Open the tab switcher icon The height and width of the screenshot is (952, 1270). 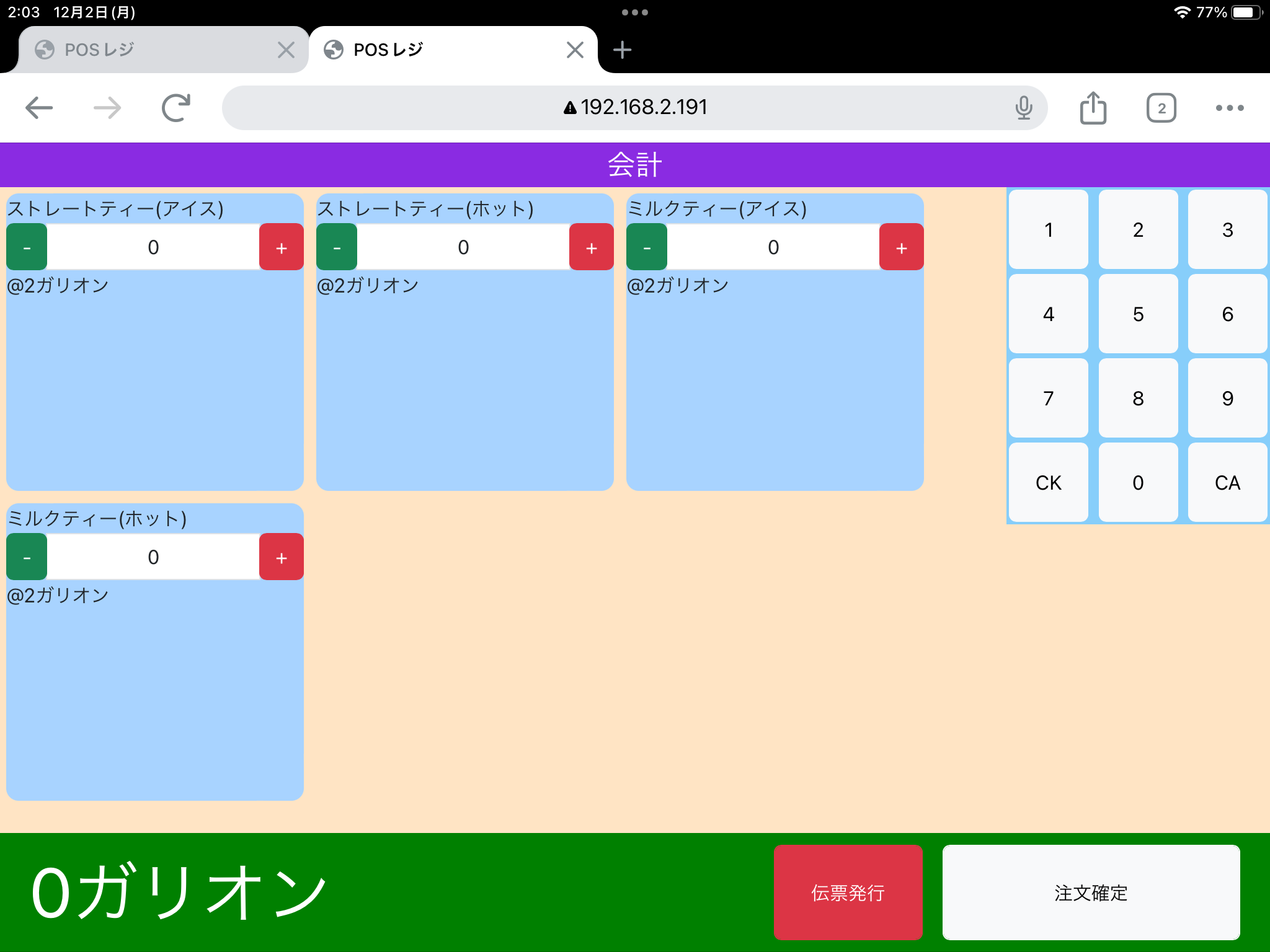point(1160,107)
